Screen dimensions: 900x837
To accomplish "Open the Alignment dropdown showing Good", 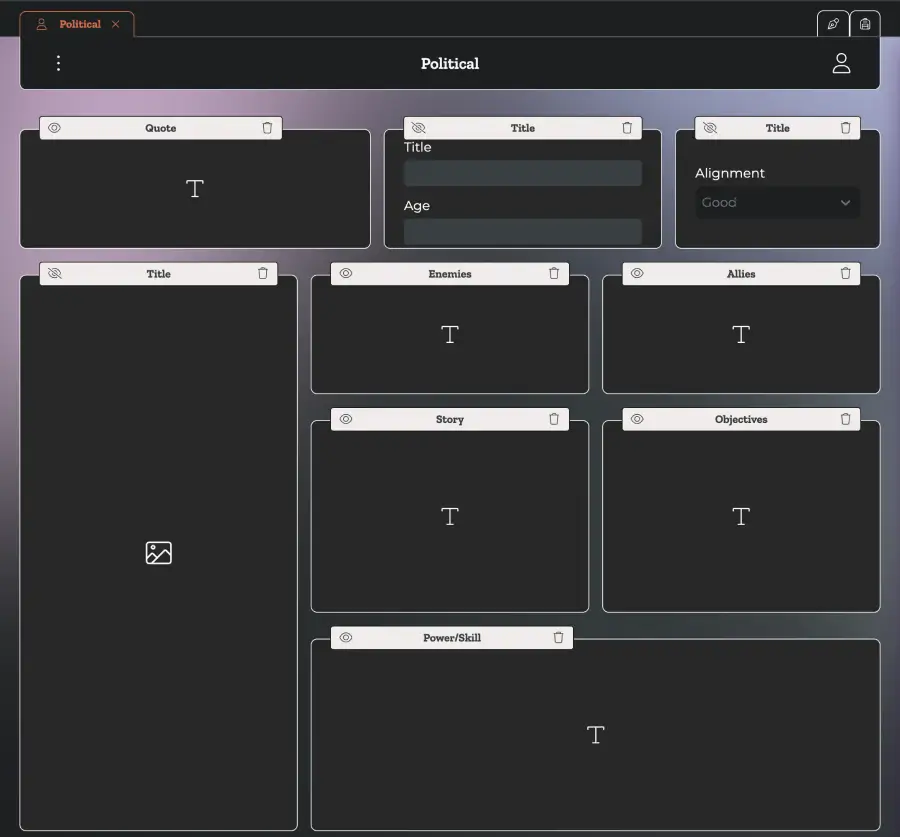I will [x=777, y=203].
